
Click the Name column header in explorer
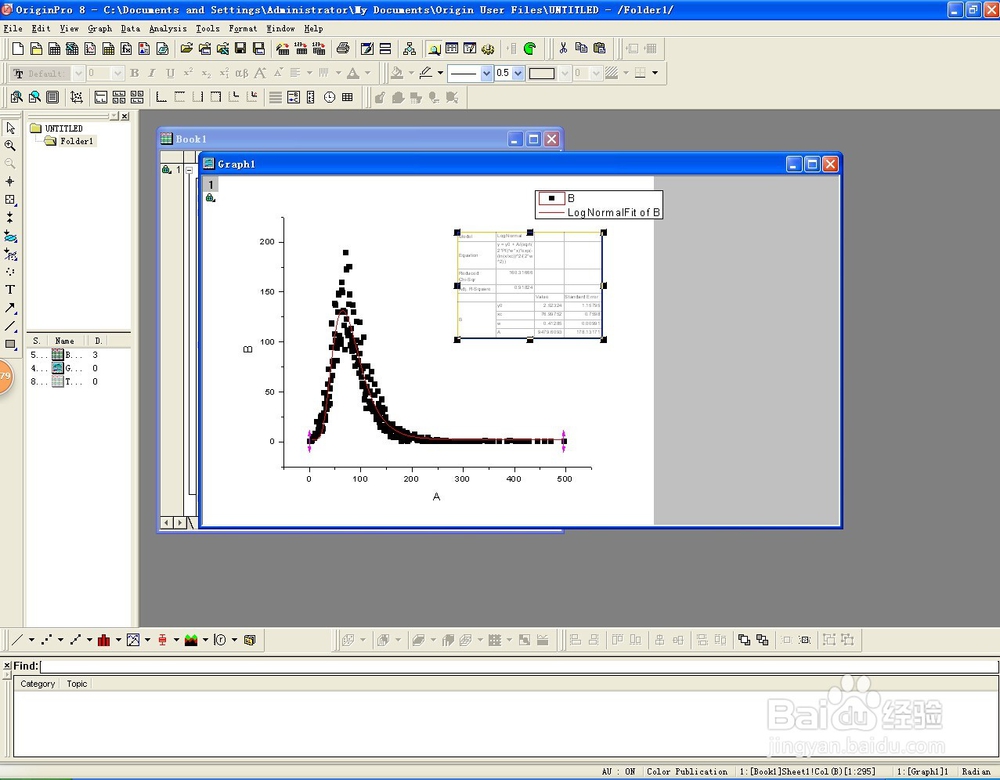(64, 341)
